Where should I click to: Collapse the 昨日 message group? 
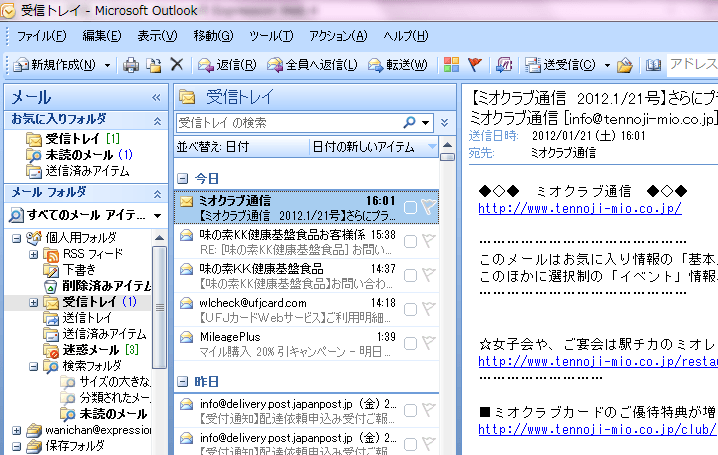tap(183, 381)
